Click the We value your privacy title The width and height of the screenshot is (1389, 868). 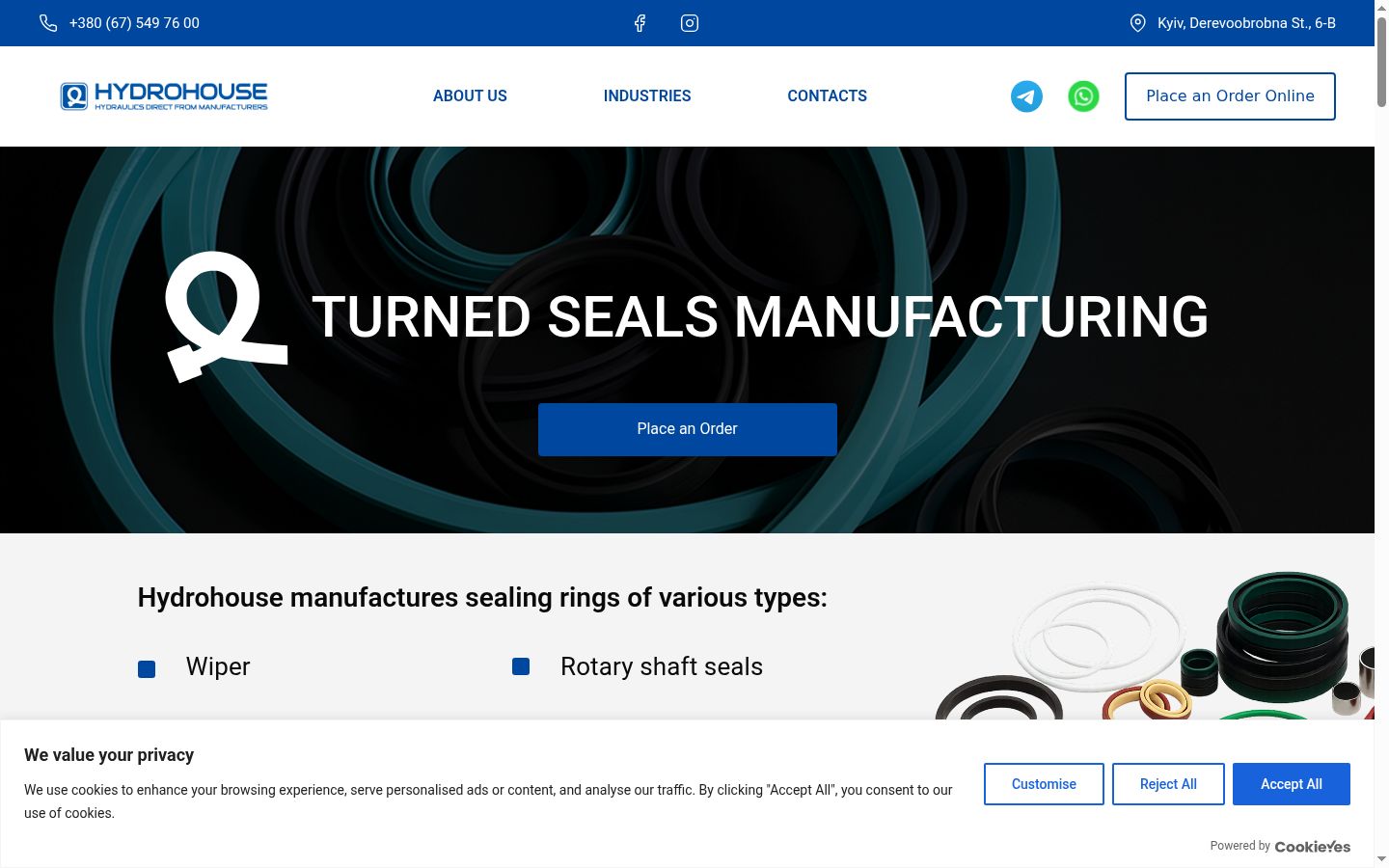(x=109, y=755)
